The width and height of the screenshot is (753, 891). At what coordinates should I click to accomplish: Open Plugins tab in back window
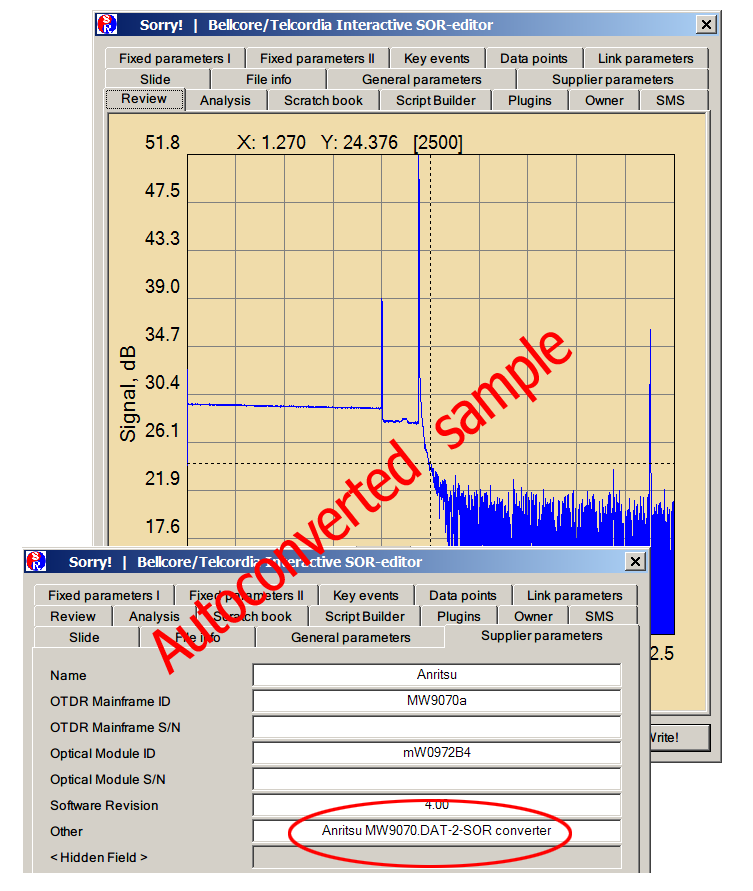530,101
